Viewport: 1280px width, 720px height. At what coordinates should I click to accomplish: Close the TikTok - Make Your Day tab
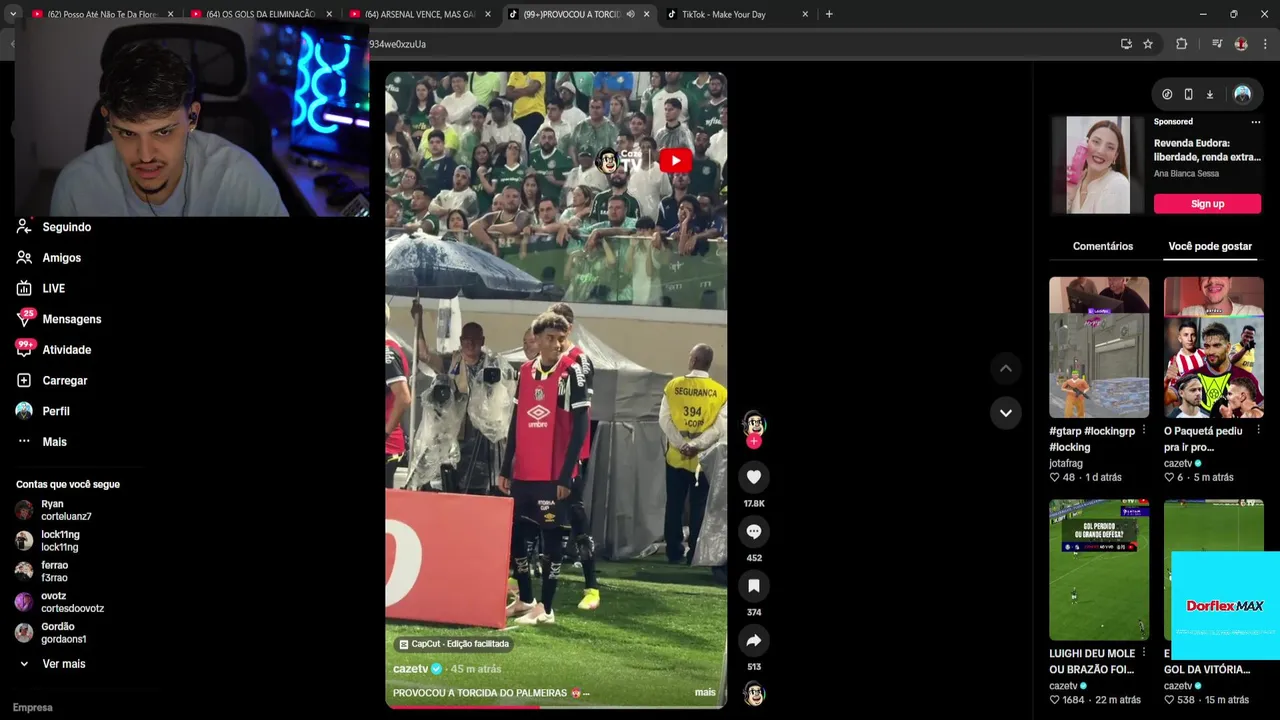coord(805,14)
